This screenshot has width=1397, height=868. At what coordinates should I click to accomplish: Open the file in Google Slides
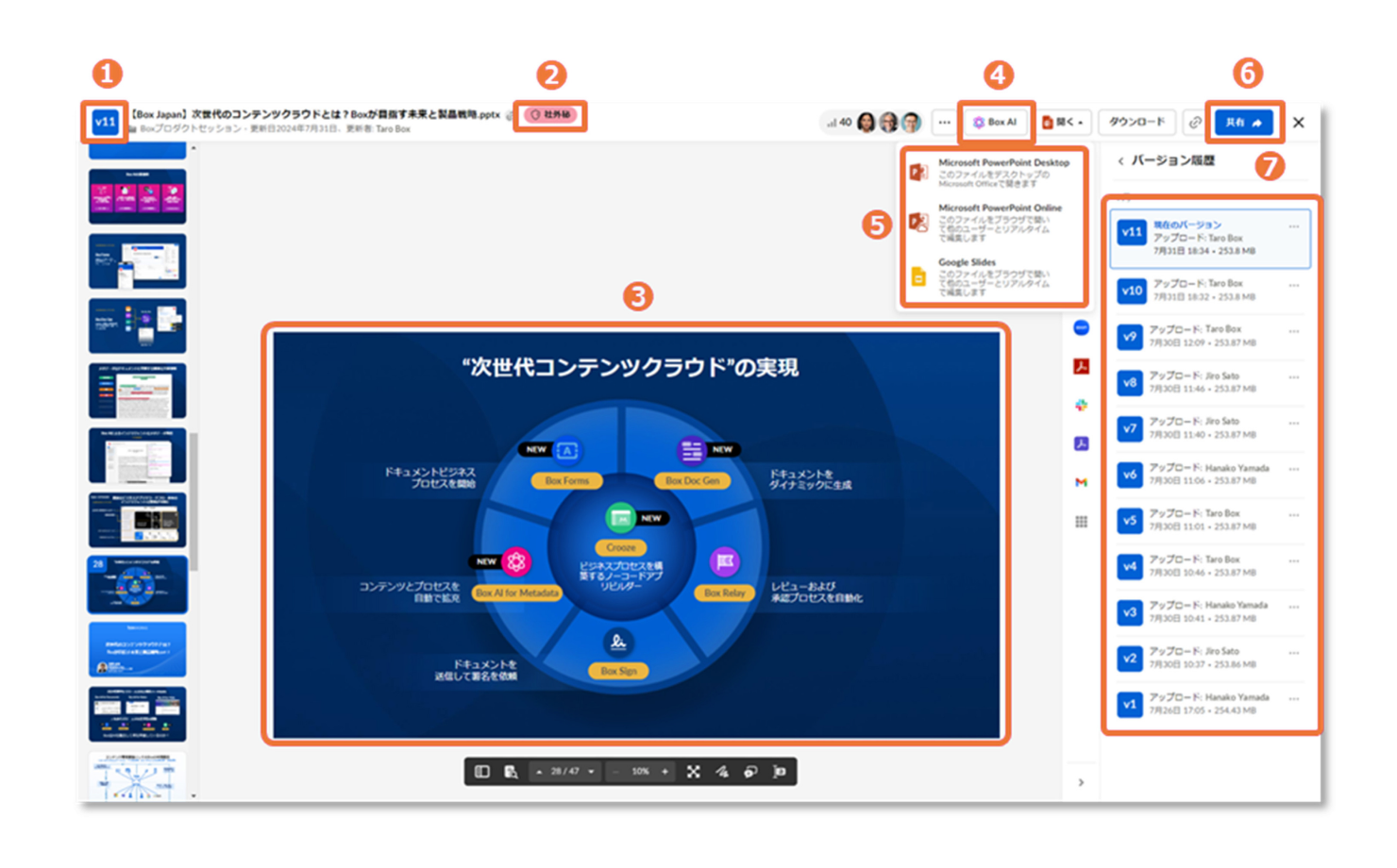(x=996, y=277)
